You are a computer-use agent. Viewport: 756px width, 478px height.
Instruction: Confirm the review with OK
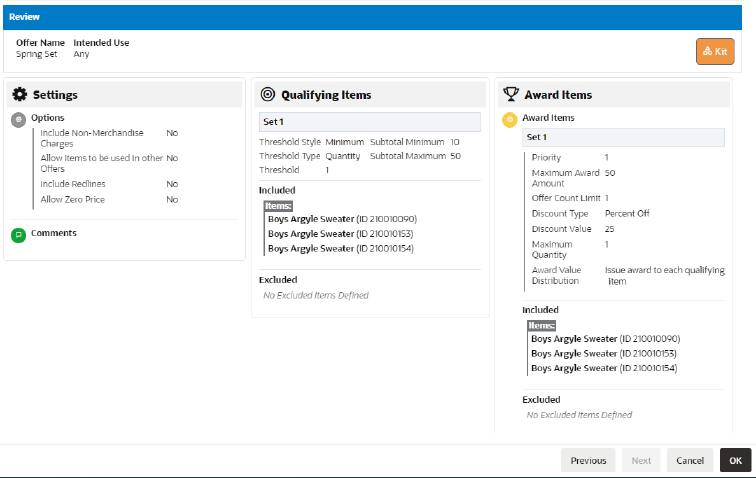[x=735, y=460]
